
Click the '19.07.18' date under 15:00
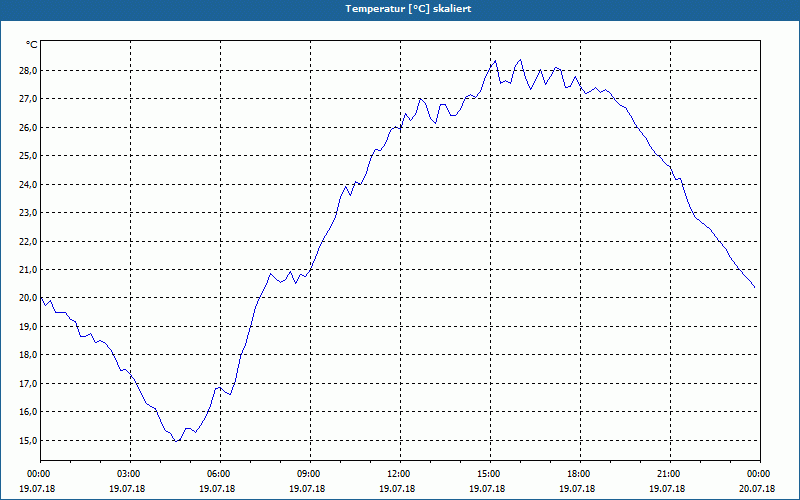[x=487, y=489]
